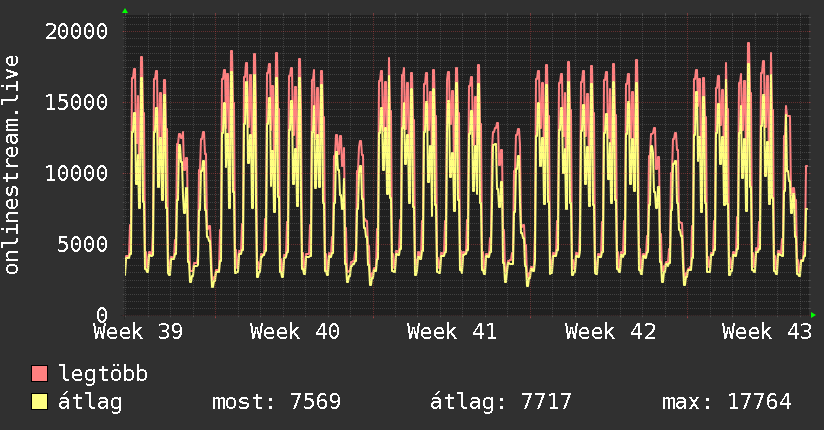Click the yellow átlag legend color swatch
The width and height of the screenshot is (824, 430).
(39, 402)
